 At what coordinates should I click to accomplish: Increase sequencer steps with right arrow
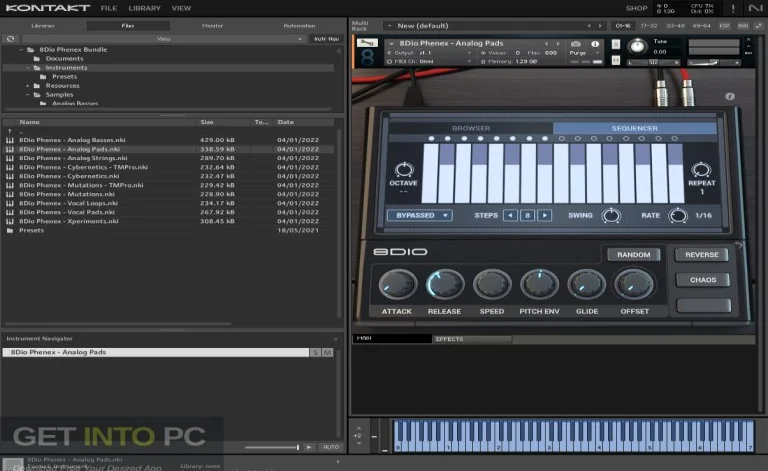pyautogui.click(x=545, y=215)
